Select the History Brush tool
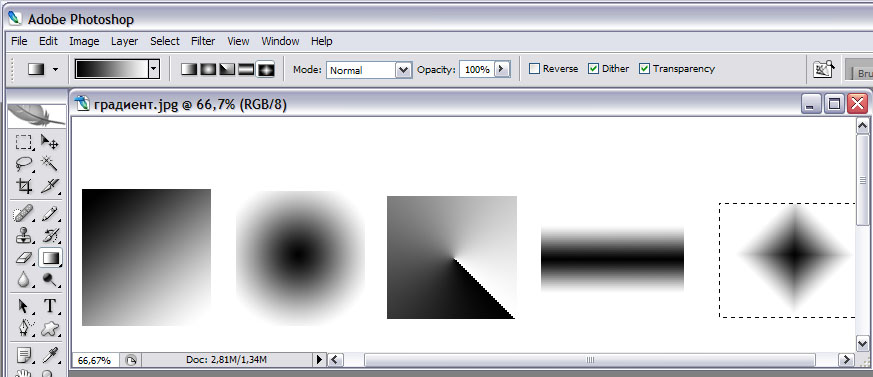The width and height of the screenshot is (873, 377). tap(50, 236)
